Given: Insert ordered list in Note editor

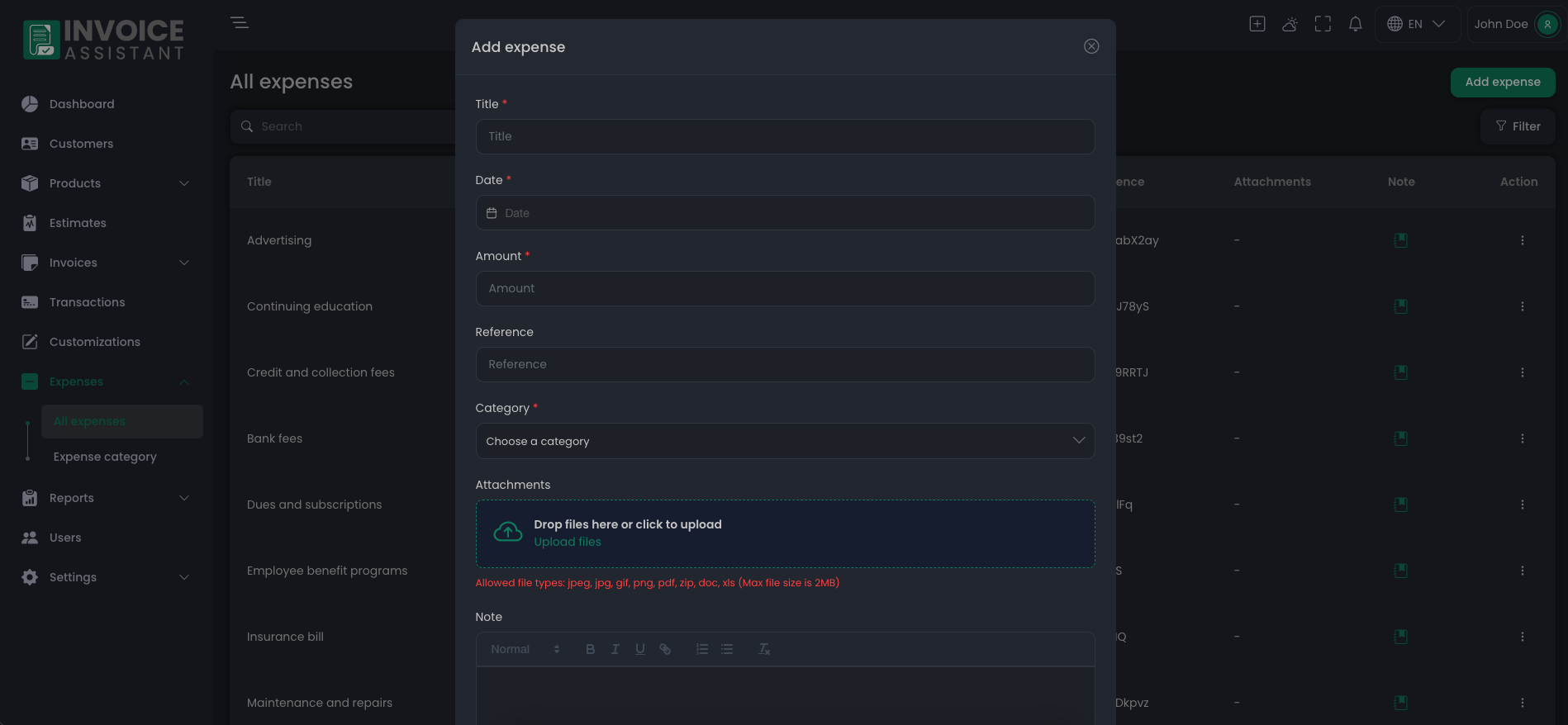Looking at the screenshot, I should 702,649.
